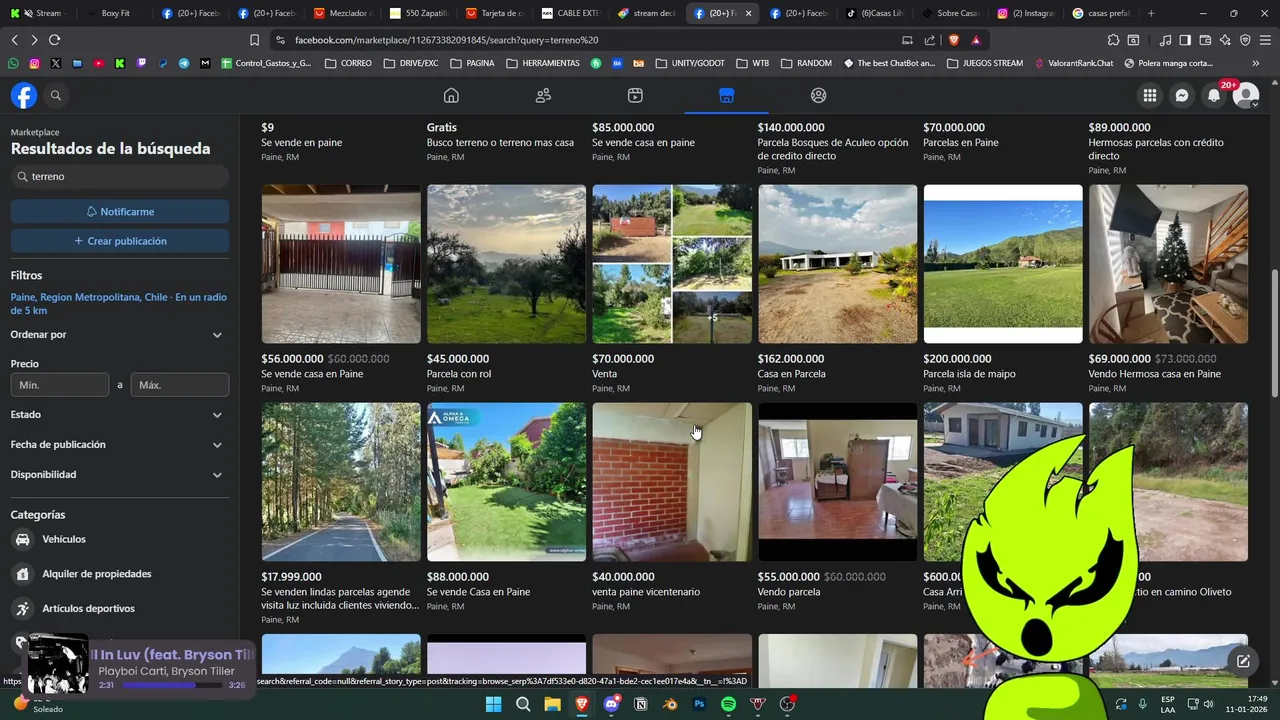Click the browser Forward arrow

pos(34,40)
